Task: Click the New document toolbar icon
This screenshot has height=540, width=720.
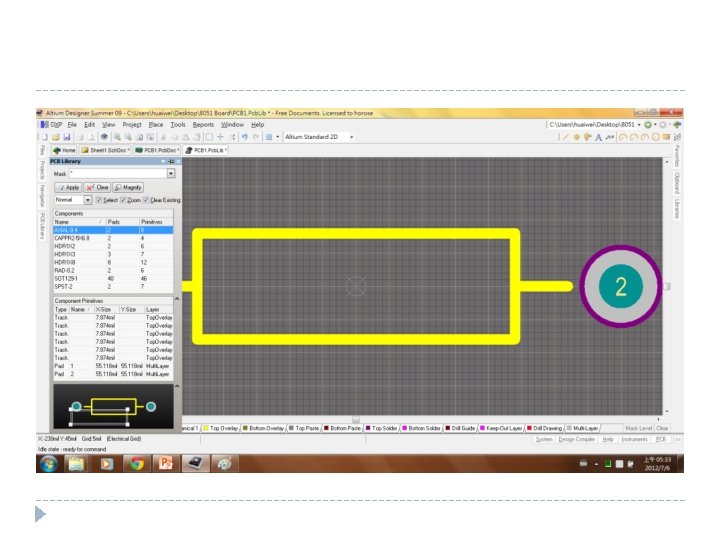Action: point(45,137)
